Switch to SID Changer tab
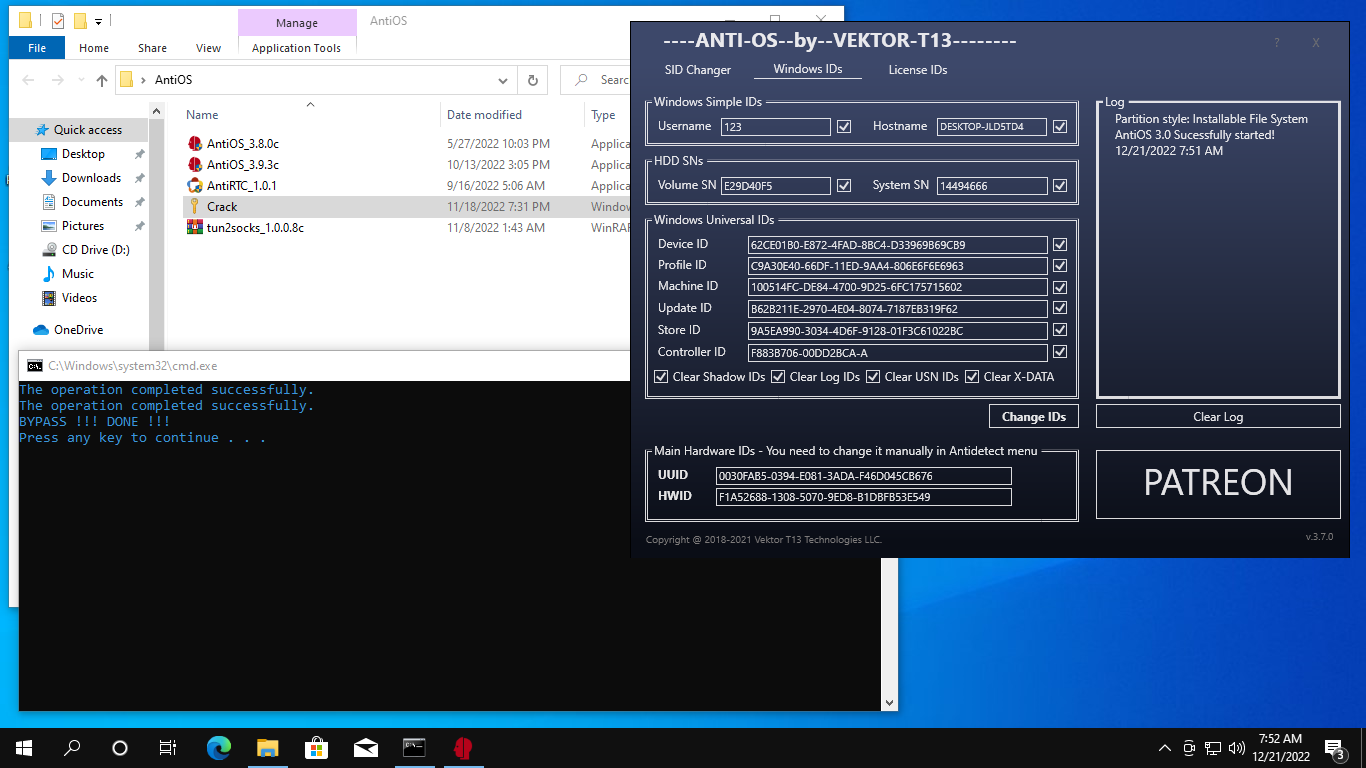Screen dimensions: 1366x768 coord(698,70)
